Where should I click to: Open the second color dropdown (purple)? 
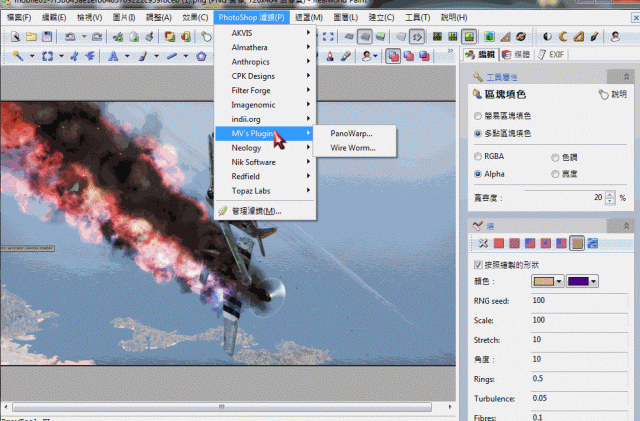click(x=594, y=281)
